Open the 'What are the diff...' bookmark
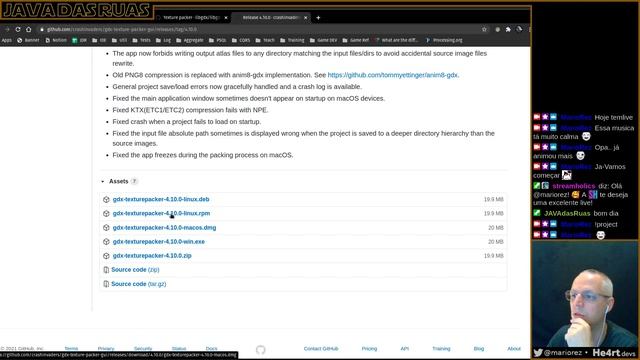 point(397,40)
